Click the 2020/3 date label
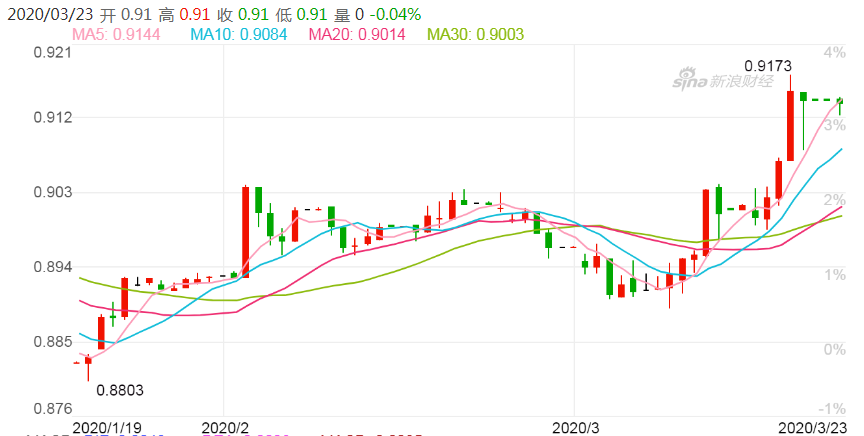This screenshot has height=436, width=864. click(x=576, y=428)
